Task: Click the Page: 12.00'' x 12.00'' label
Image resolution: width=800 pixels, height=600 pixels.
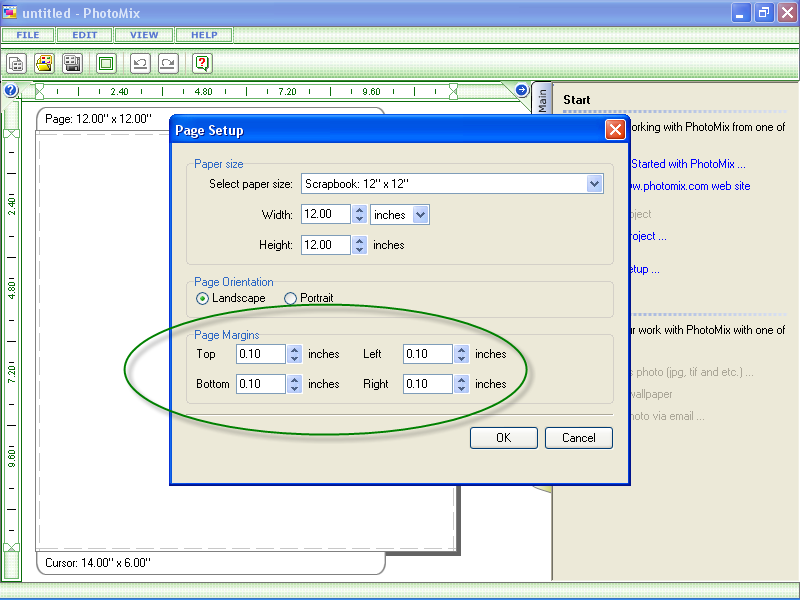Action: [x=98, y=119]
